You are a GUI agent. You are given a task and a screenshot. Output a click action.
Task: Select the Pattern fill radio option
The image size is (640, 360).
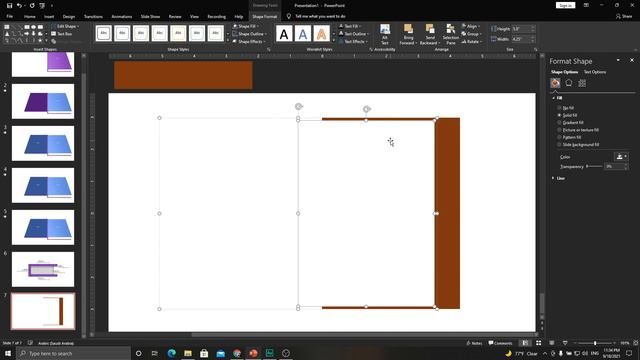pyautogui.click(x=569, y=137)
